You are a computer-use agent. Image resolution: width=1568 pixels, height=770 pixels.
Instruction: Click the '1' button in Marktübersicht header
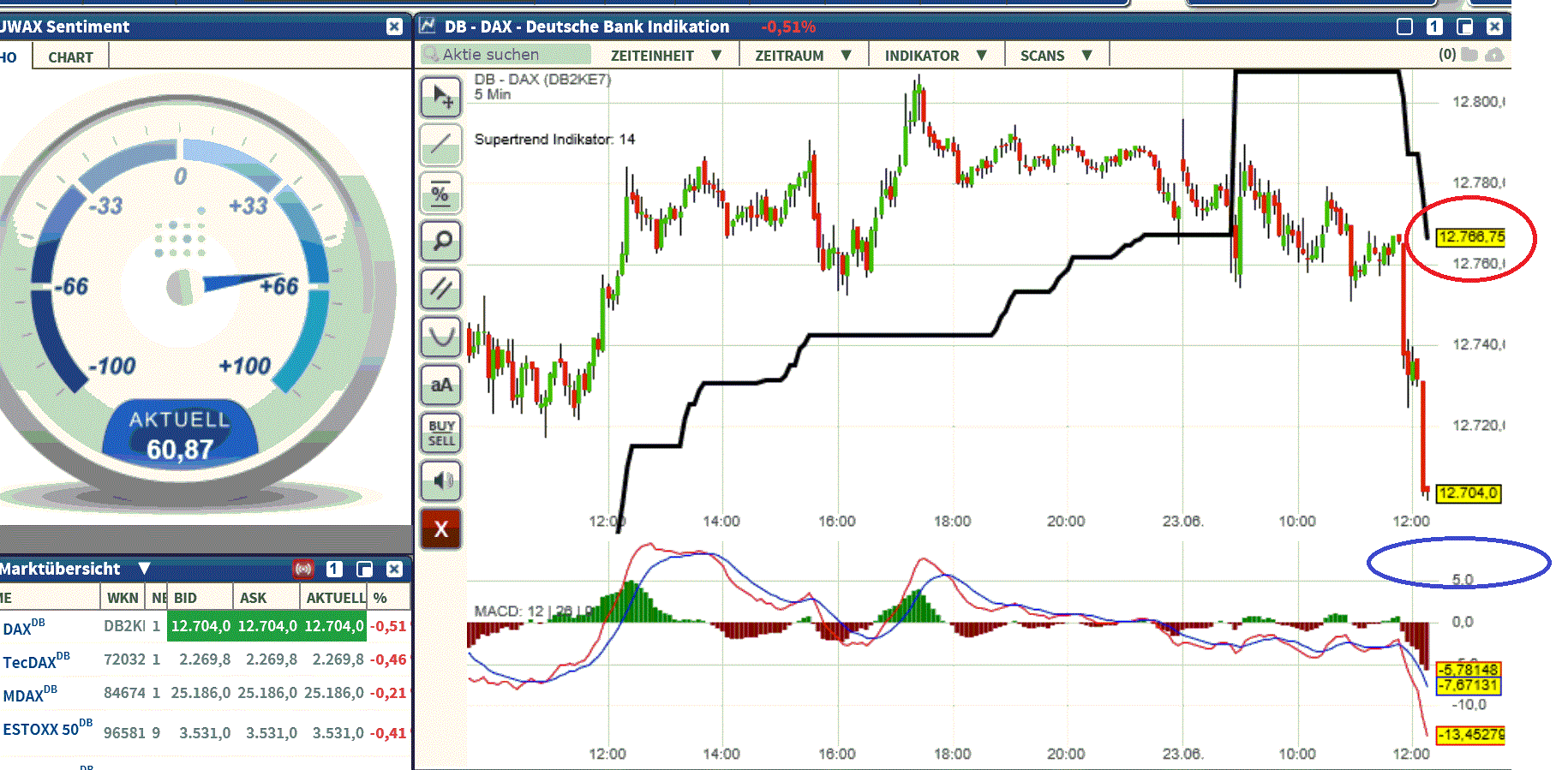click(x=334, y=569)
